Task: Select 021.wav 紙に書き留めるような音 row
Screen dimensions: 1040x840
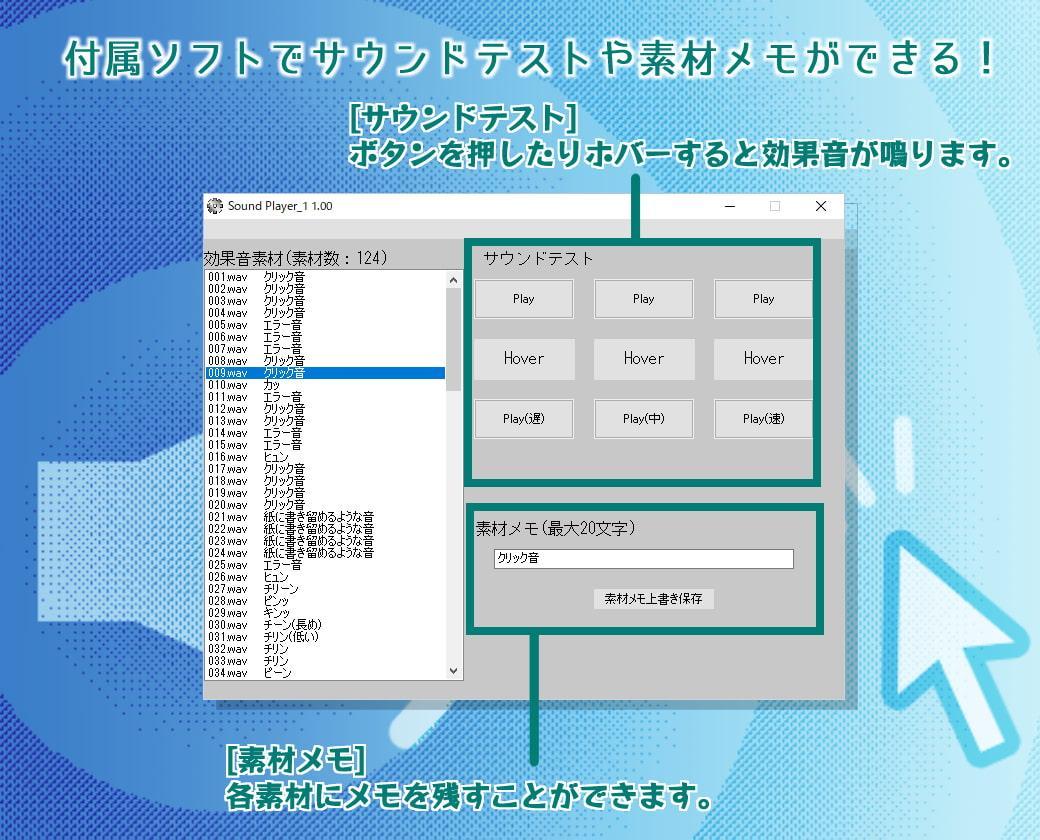Action: pos(325,516)
